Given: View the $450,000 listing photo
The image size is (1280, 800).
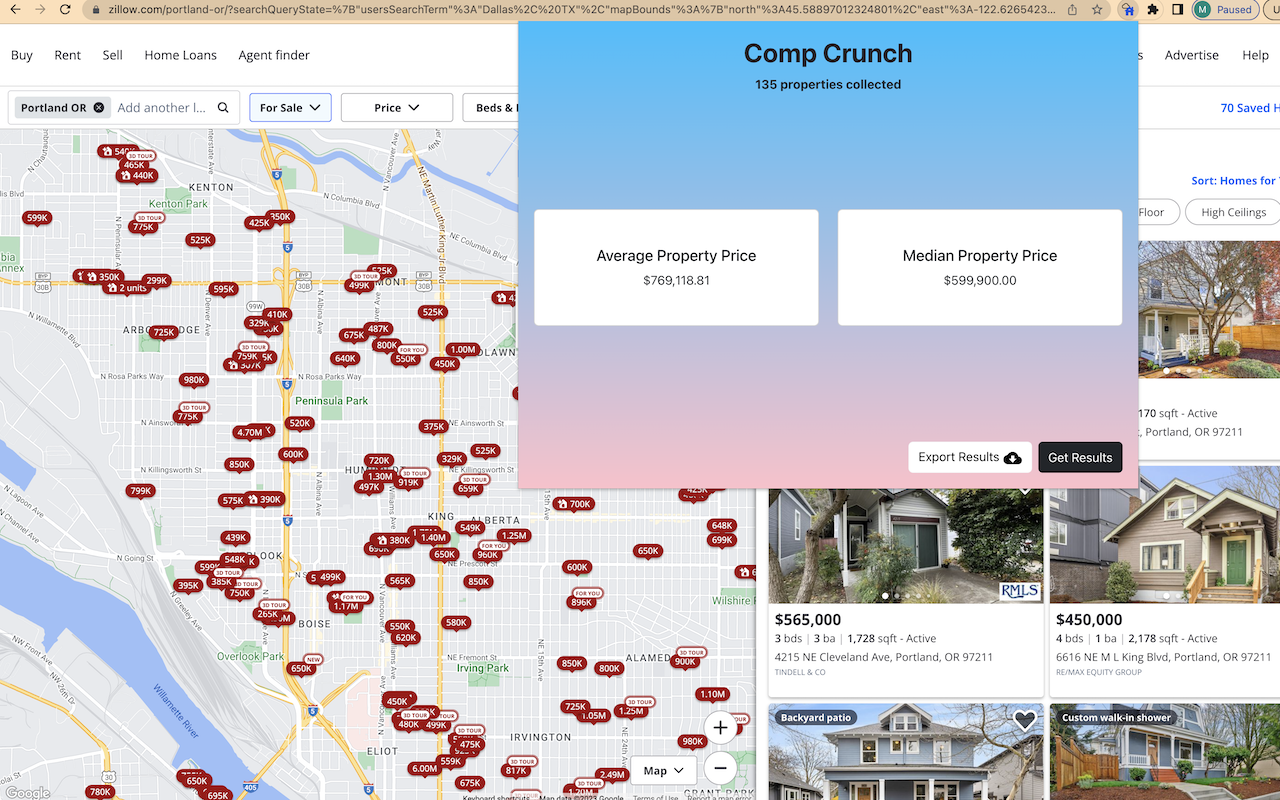Looking at the screenshot, I should (1165, 535).
